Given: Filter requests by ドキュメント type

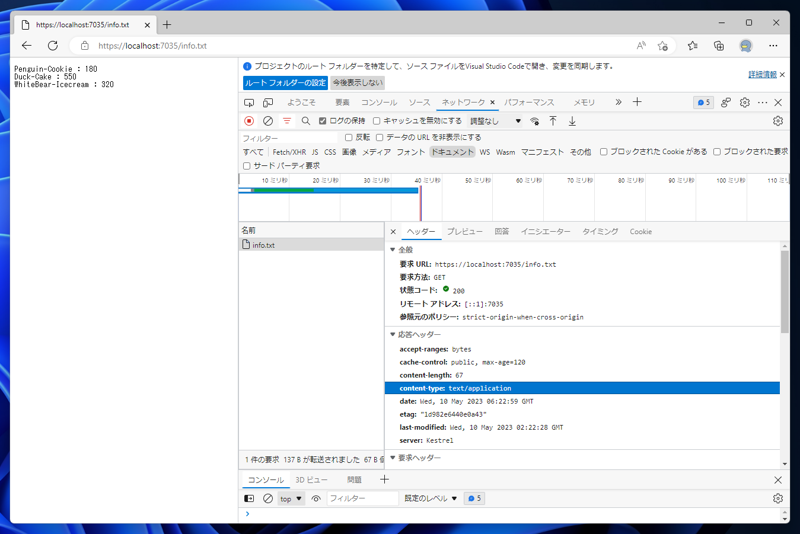Looking at the screenshot, I should click(452, 152).
